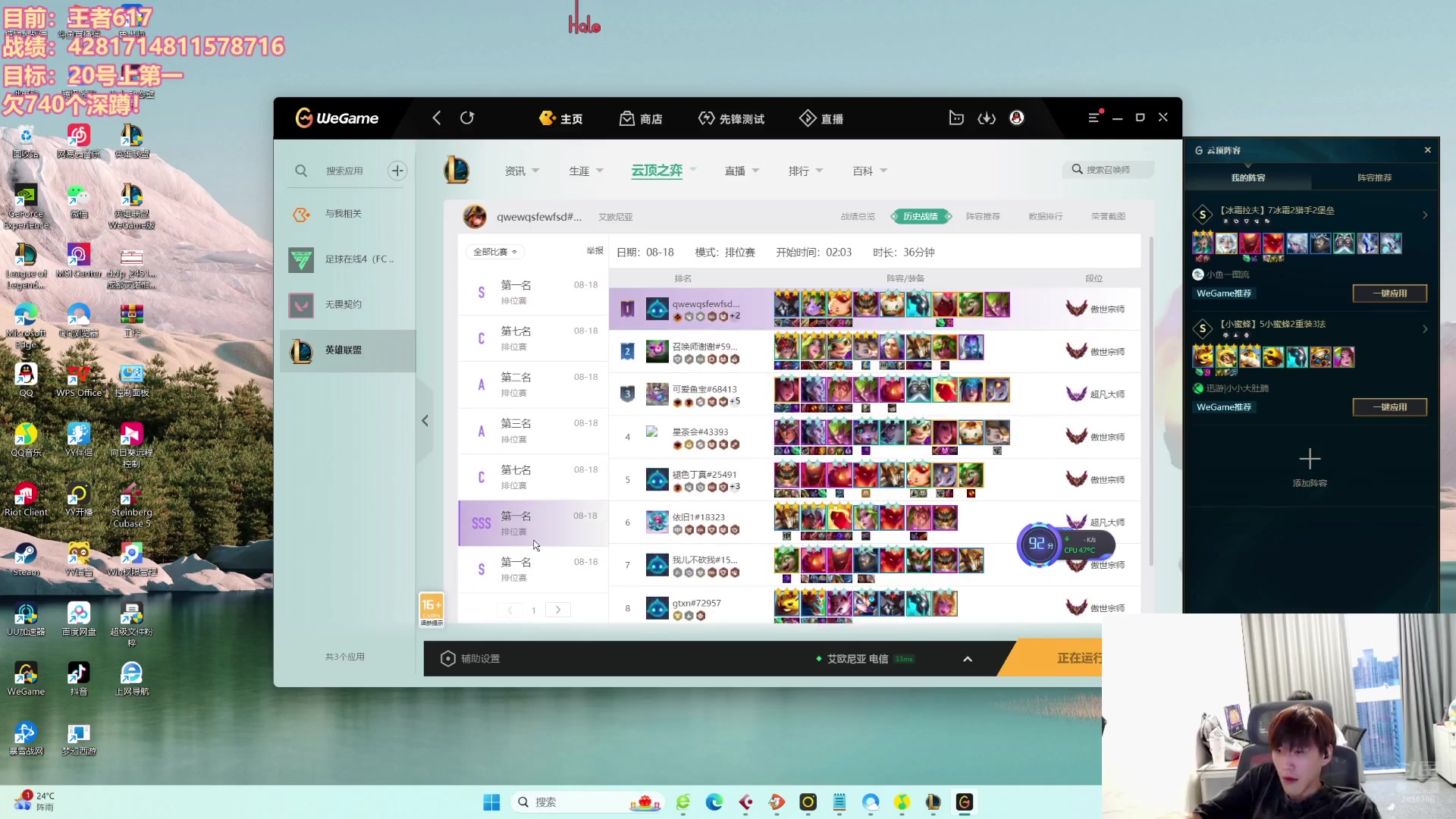Open 辅助设置 settings
The image size is (1456, 819).
[x=470, y=658]
